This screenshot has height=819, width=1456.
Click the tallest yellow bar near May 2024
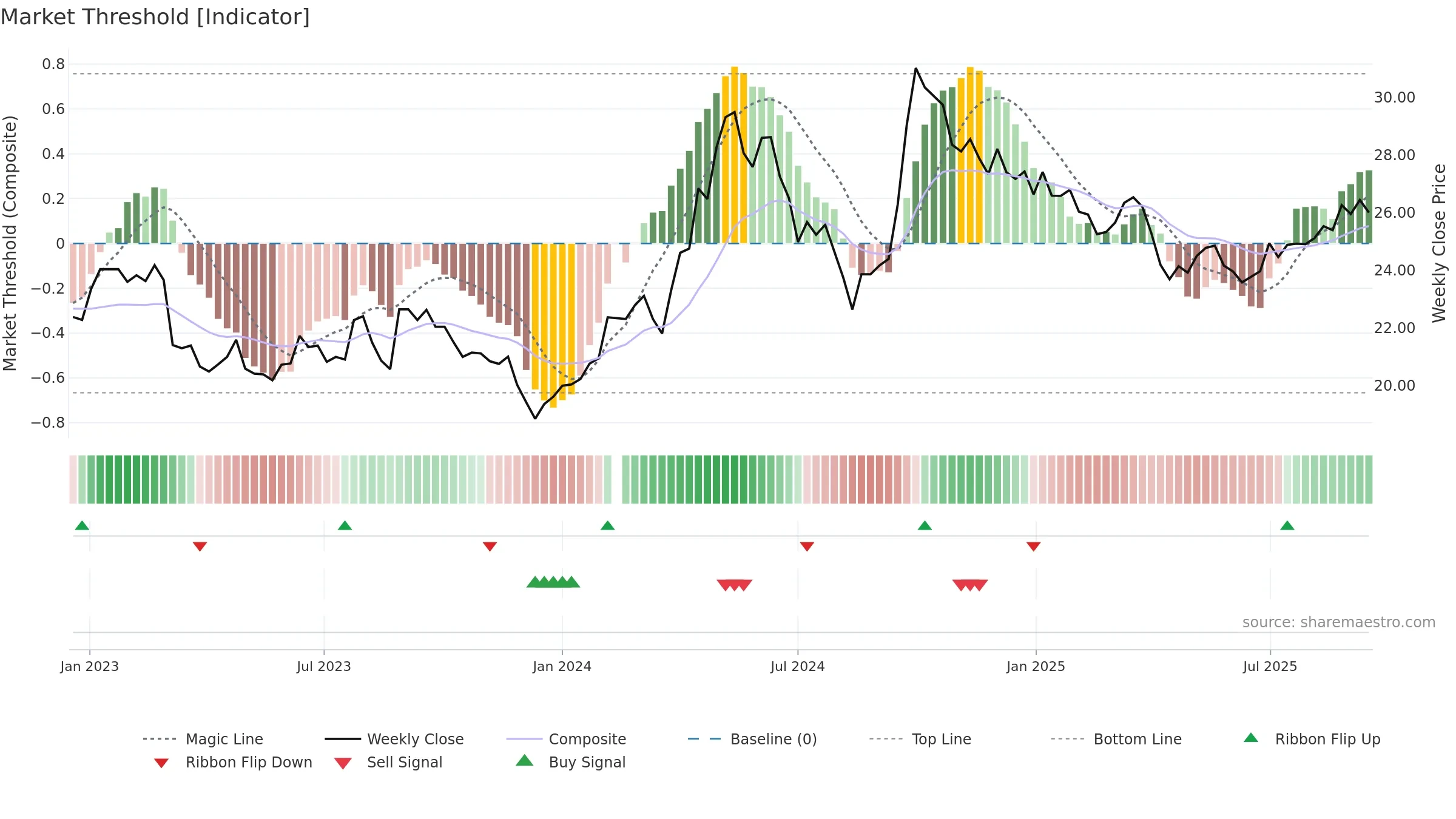coord(735,155)
